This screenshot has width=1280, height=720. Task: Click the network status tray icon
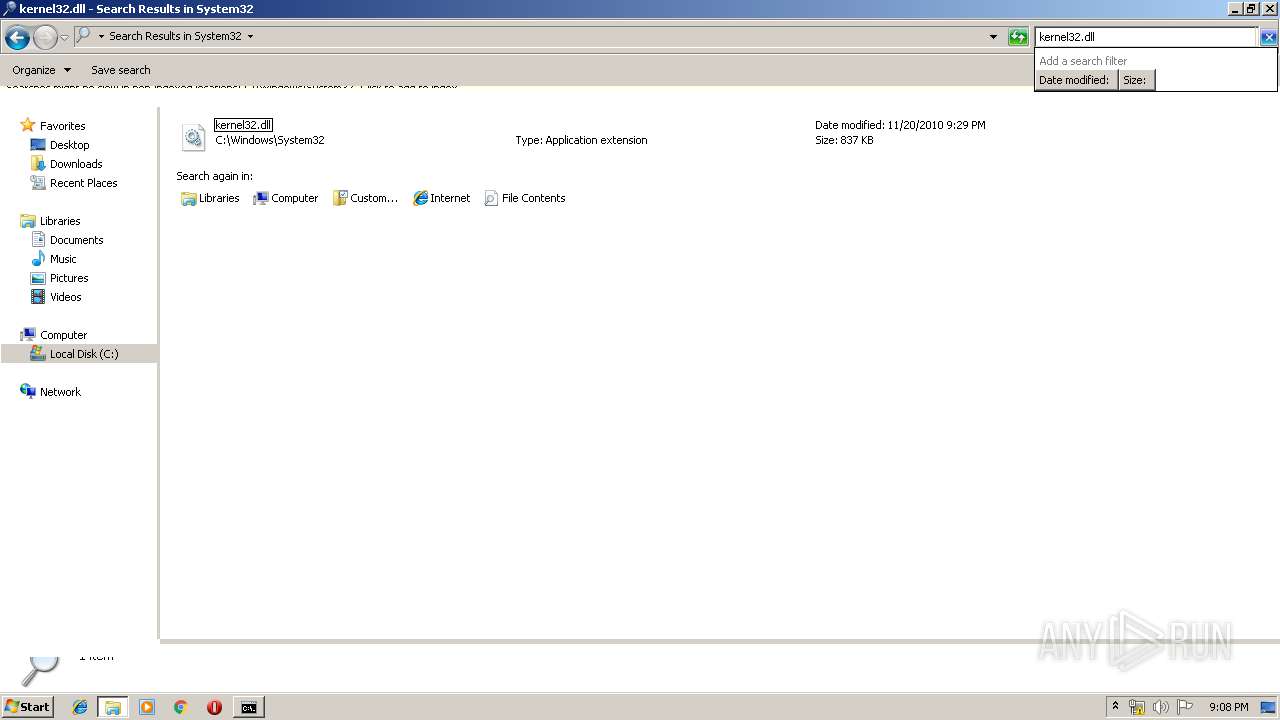[1137, 707]
